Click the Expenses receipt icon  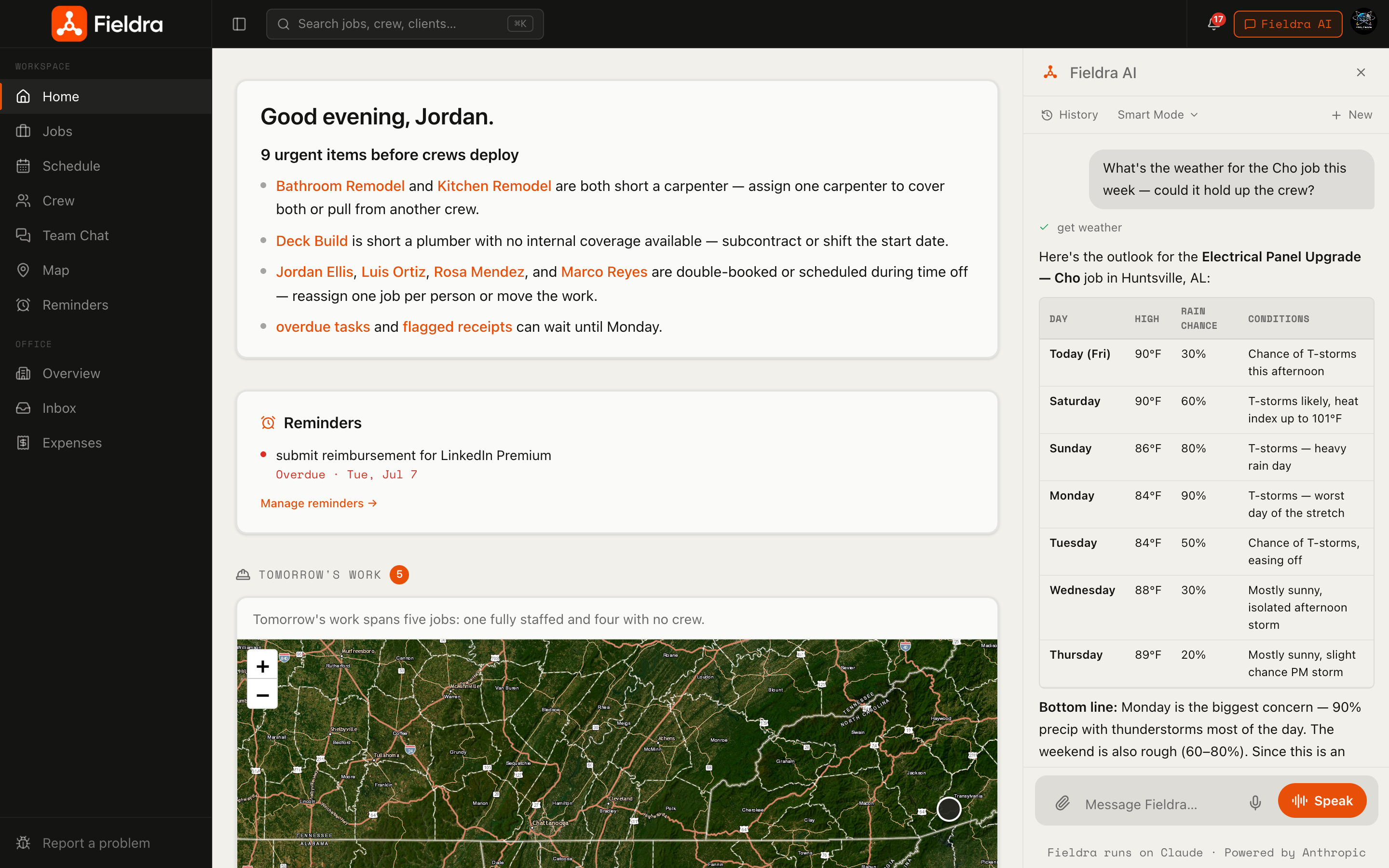pos(23,443)
